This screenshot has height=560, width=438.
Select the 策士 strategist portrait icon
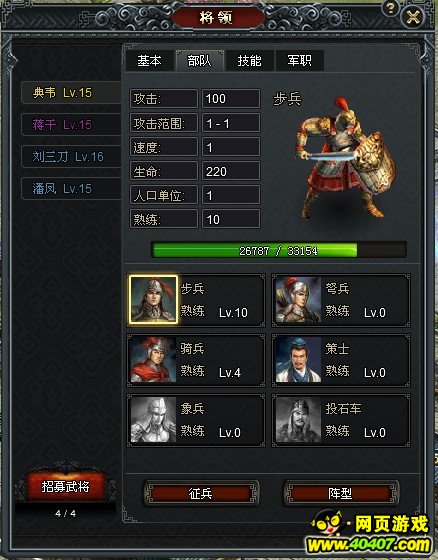point(298,360)
